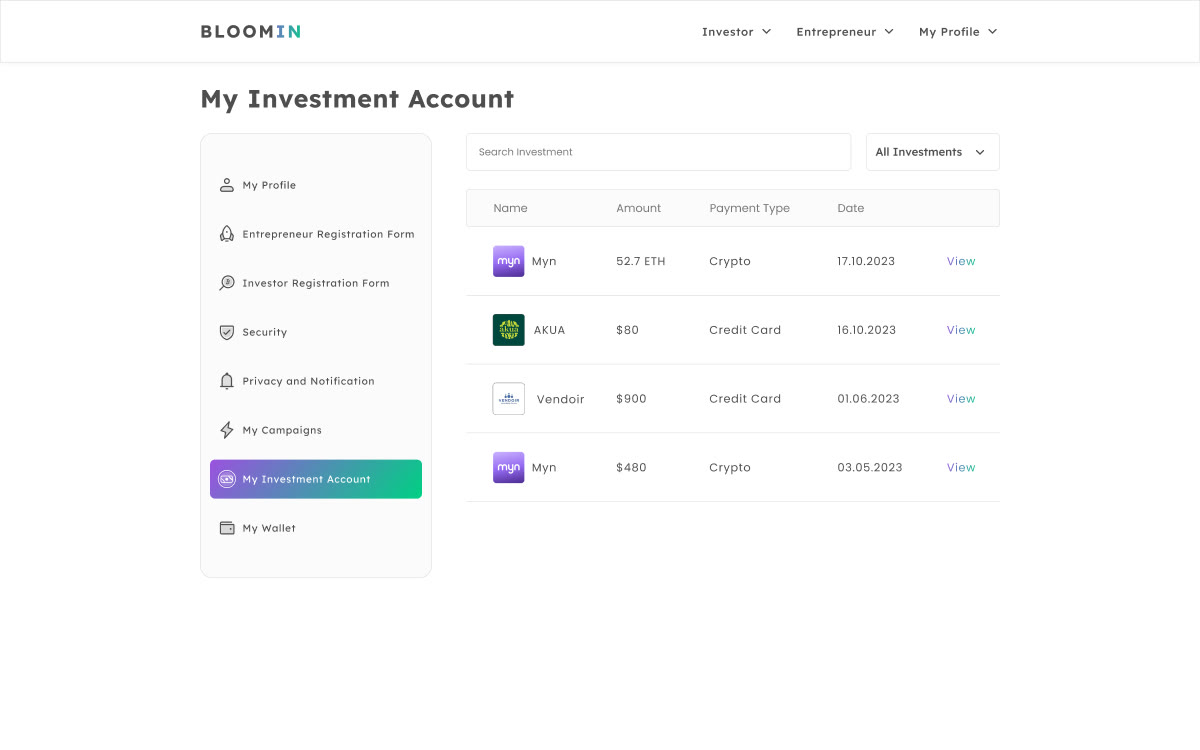Click the chevron next to Entrepreneur
Screen dimensions: 1200x750
point(888,32)
